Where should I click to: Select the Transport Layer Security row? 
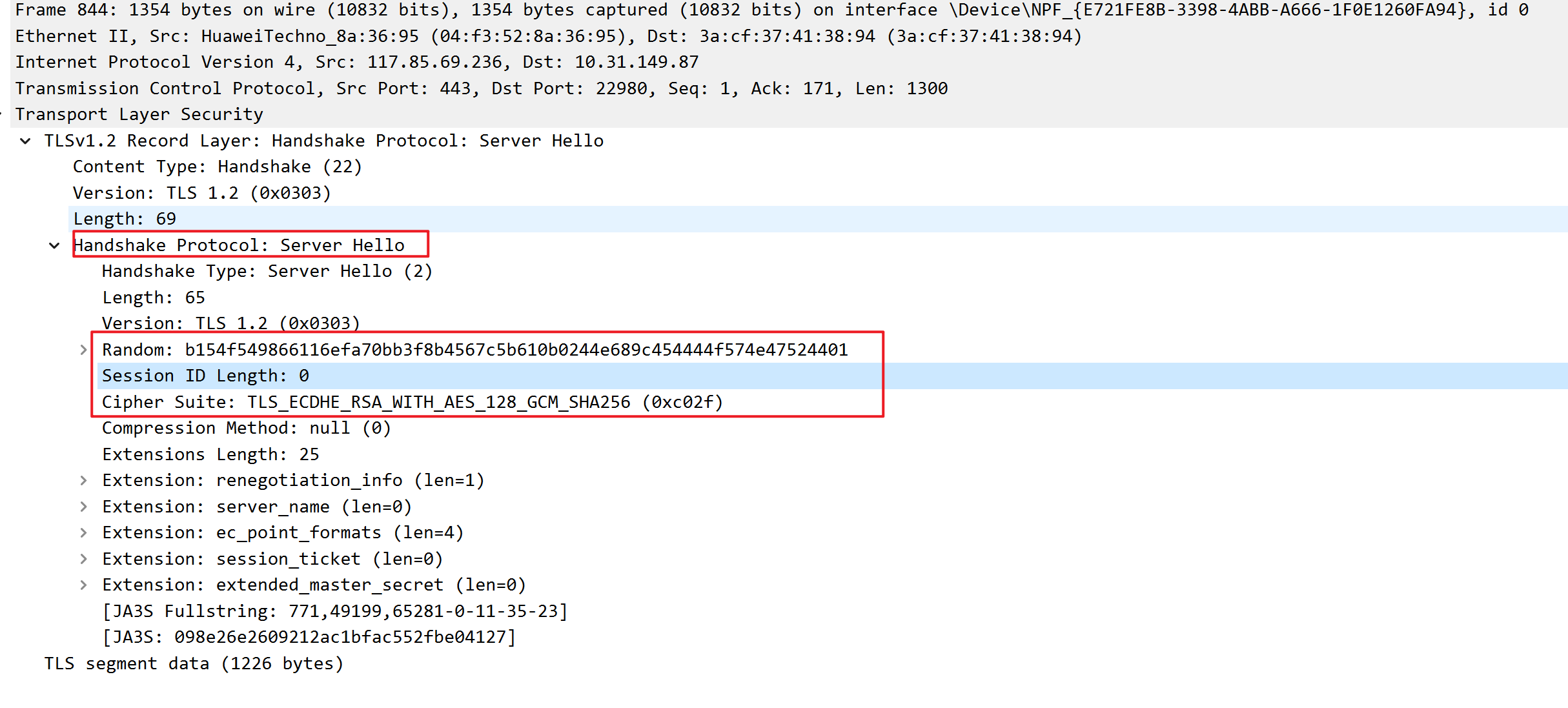789,114
